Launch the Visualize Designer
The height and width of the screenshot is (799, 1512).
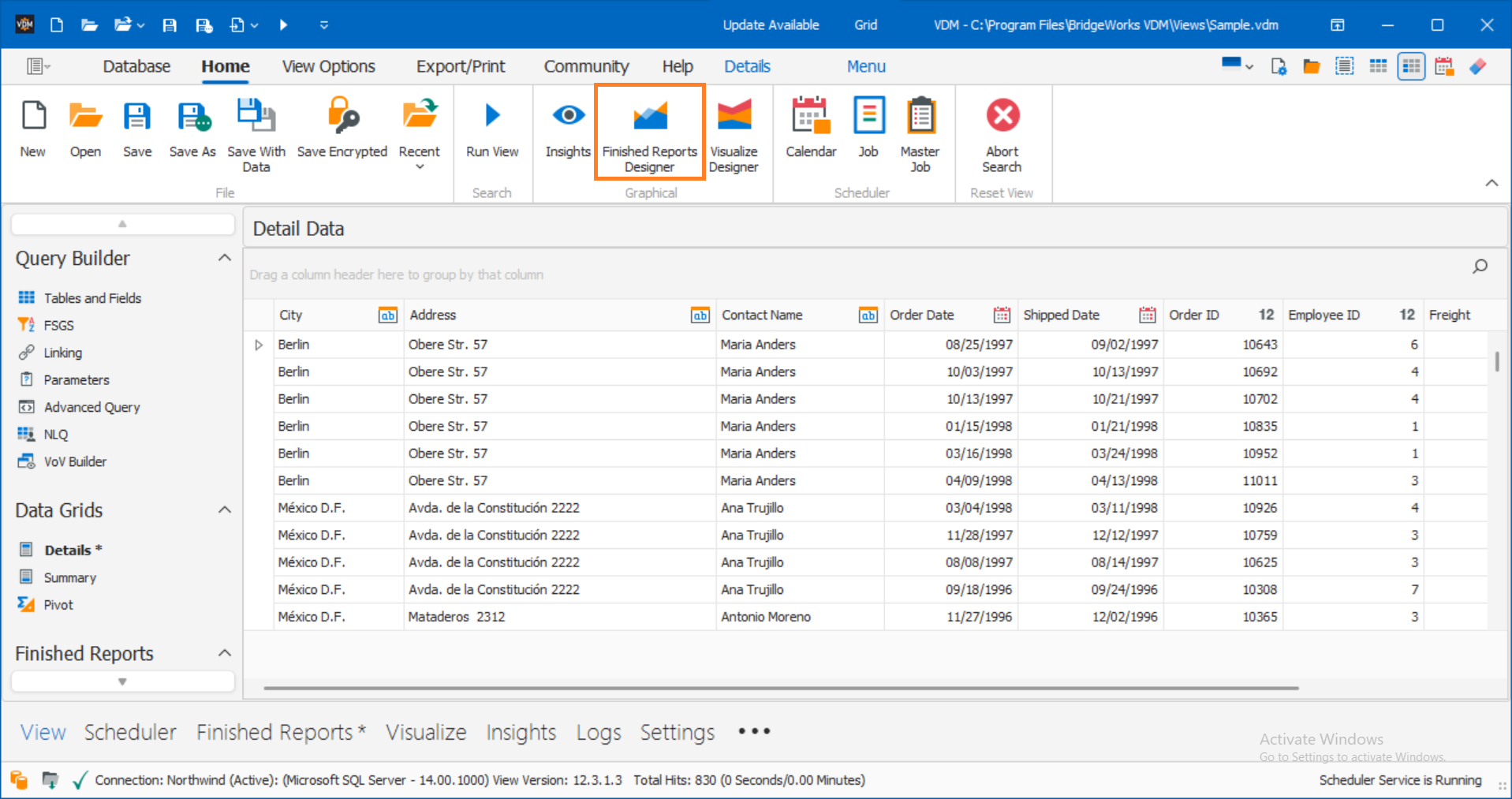tap(734, 131)
